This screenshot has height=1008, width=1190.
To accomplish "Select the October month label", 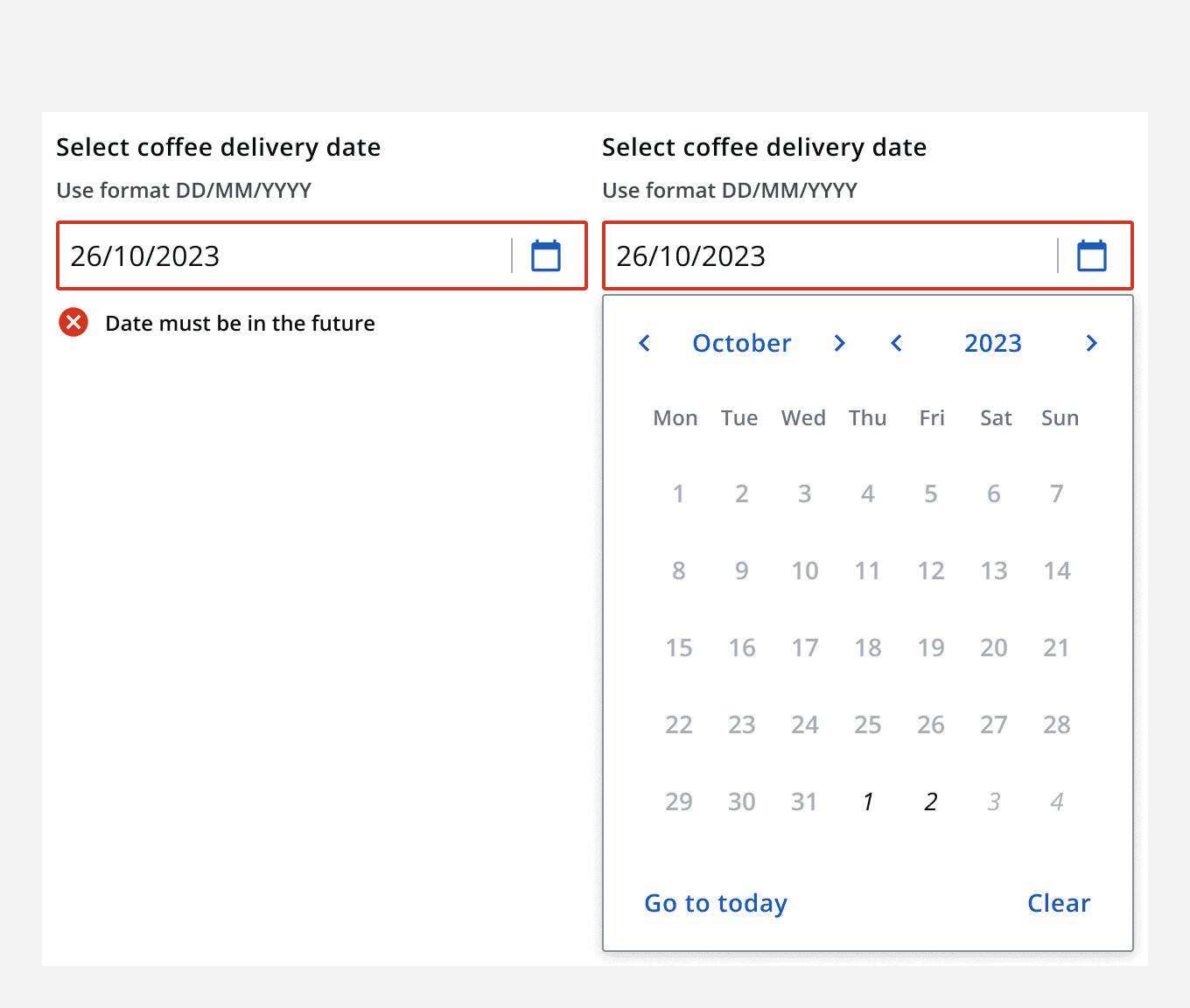I will click(x=741, y=343).
